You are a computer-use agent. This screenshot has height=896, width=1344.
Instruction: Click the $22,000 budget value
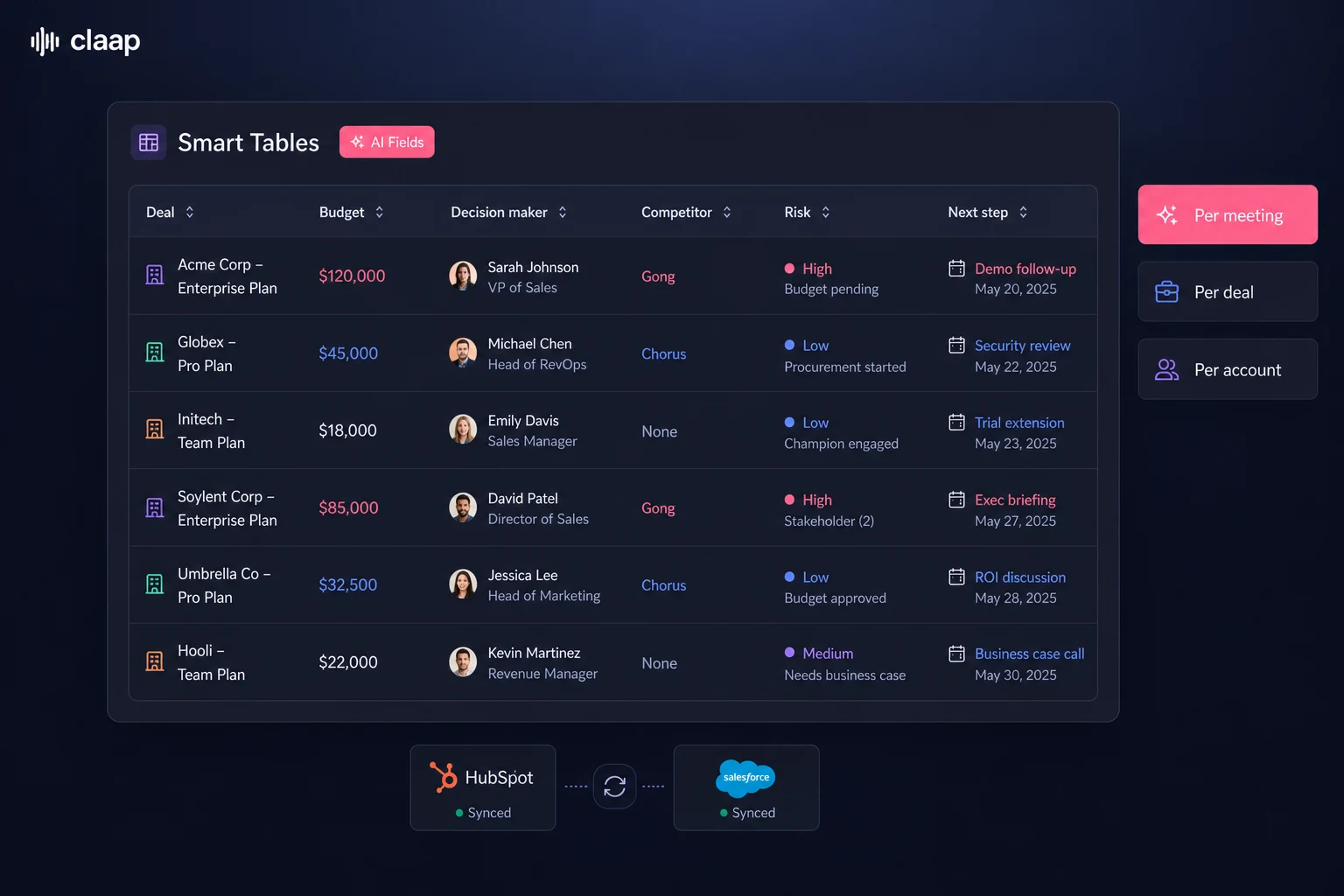point(348,662)
